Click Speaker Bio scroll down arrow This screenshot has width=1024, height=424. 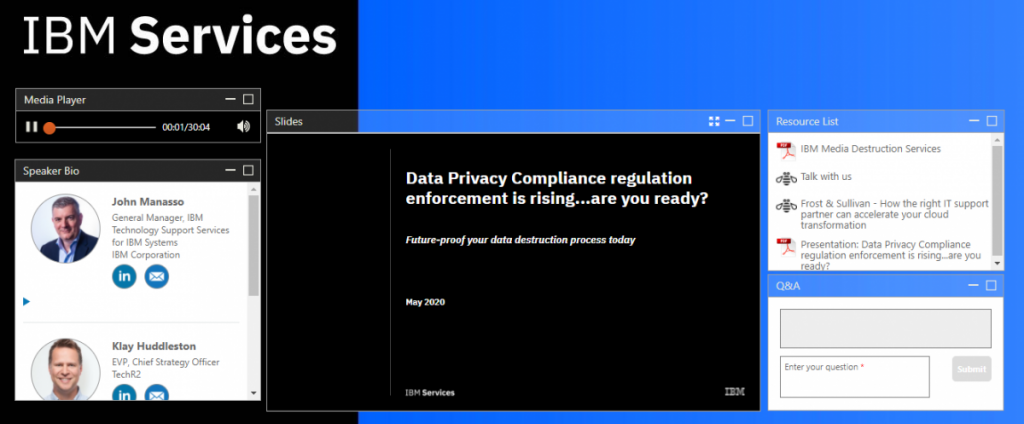[254, 393]
